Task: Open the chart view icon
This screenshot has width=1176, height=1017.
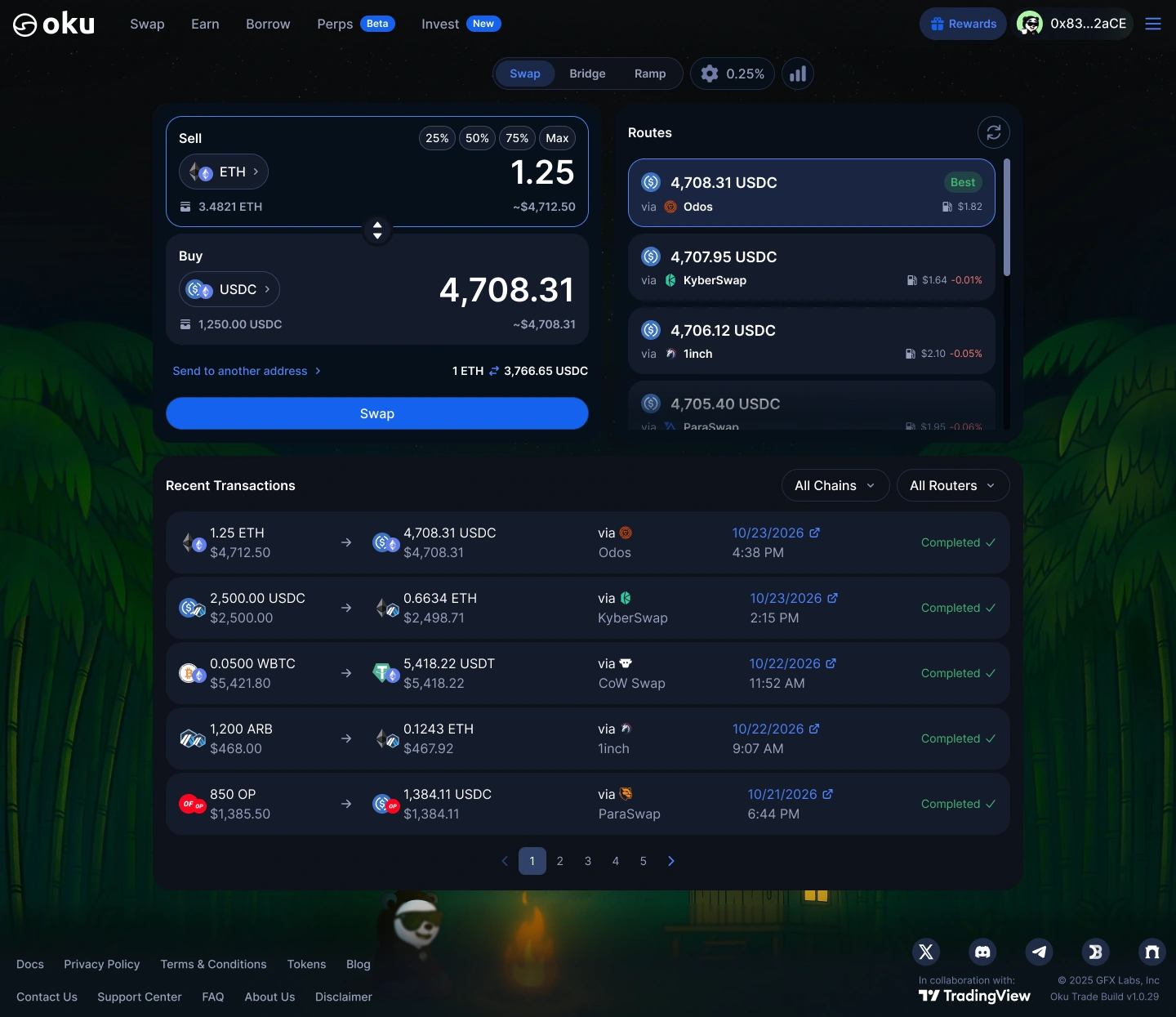Action: [x=798, y=74]
